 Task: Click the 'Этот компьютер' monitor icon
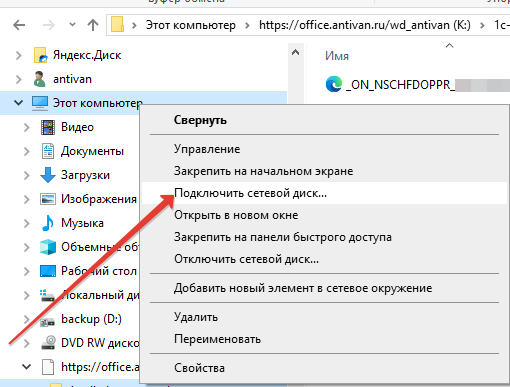40,103
